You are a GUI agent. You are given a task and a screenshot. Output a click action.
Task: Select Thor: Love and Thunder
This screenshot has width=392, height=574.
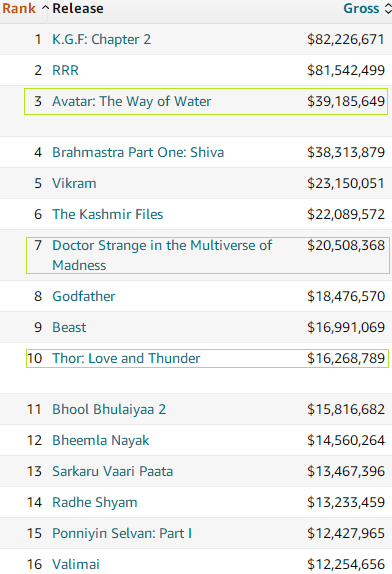click(126, 358)
